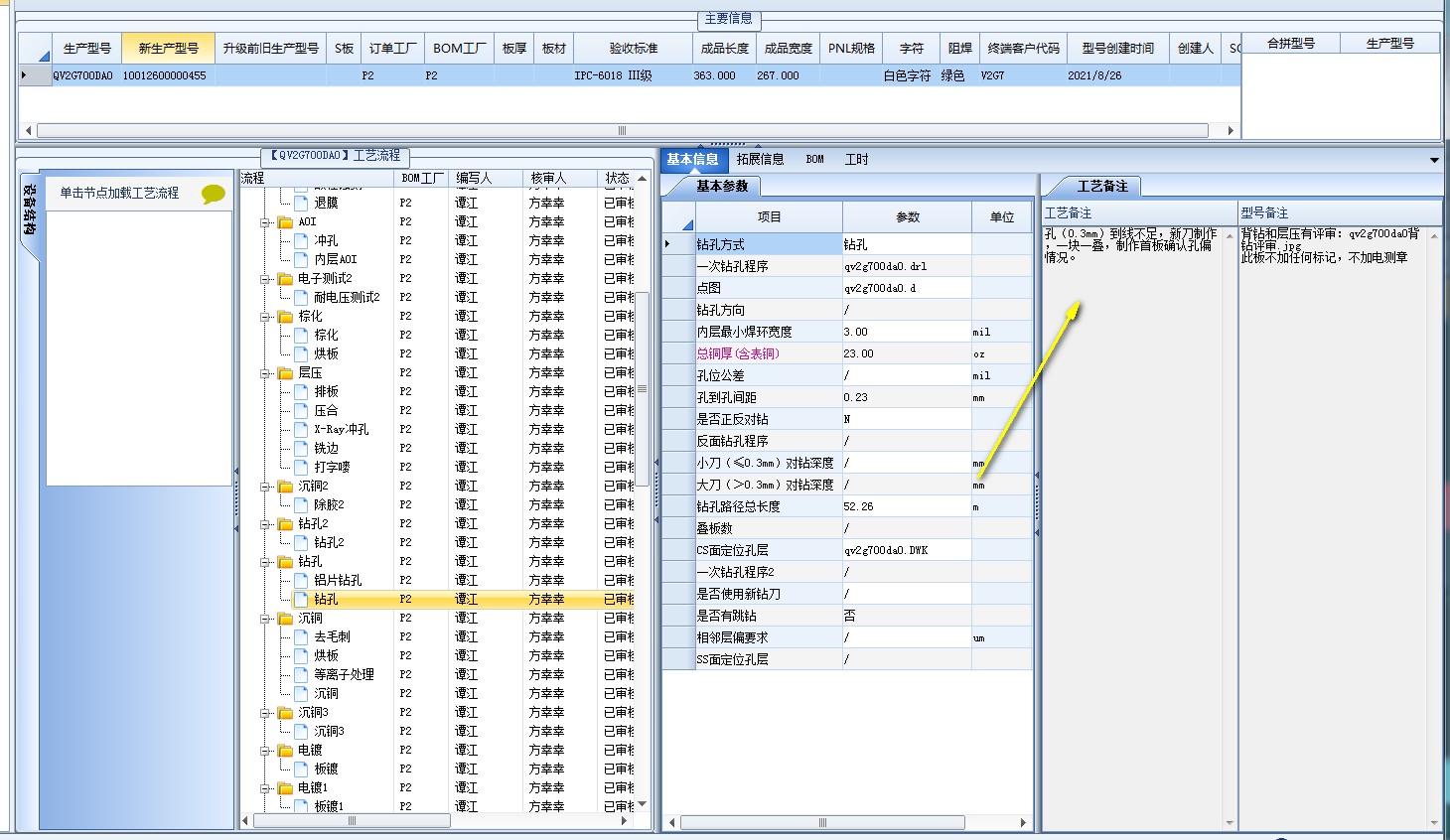
Task: Click the document icon beside 去毛刺
Action: [x=302, y=636]
